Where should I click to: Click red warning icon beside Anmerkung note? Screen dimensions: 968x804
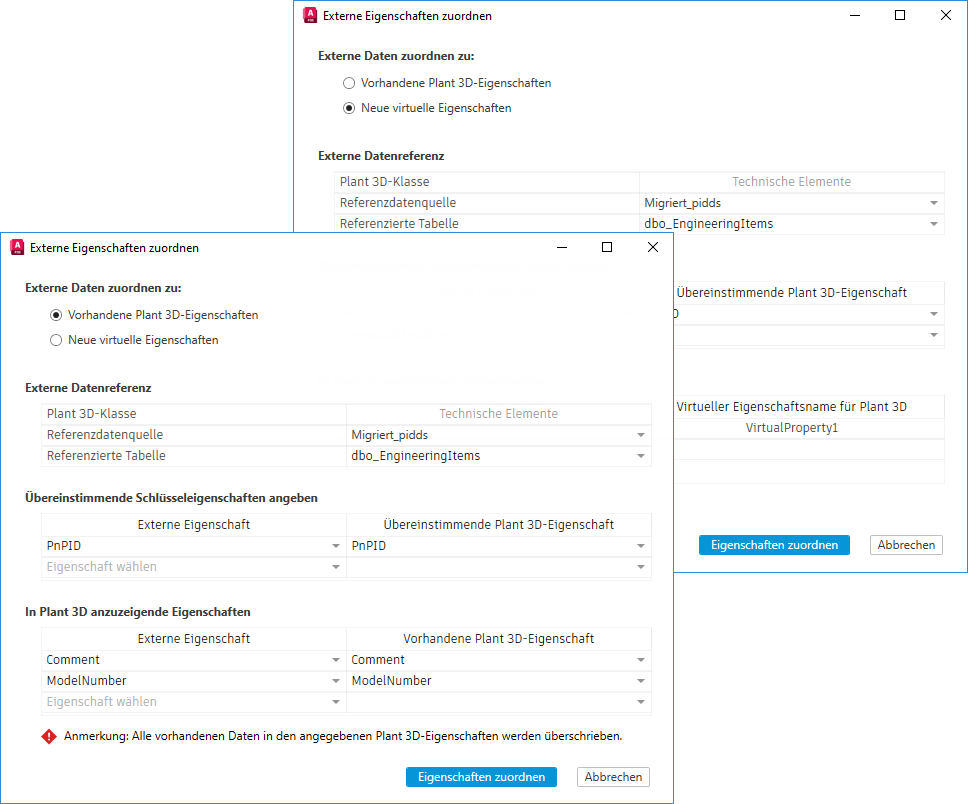click(49, 737)
